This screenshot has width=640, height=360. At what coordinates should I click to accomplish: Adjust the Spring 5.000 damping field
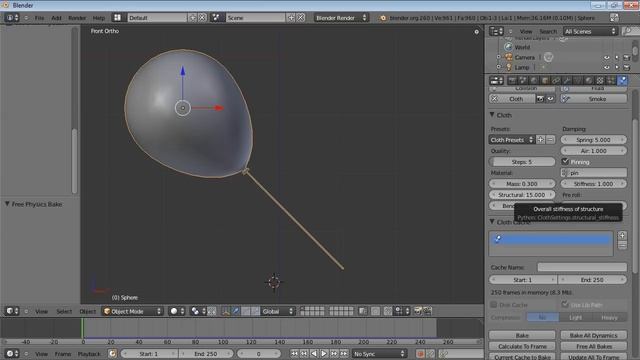click(593, 140)
